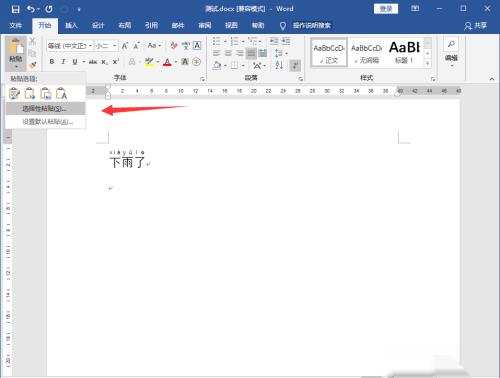Click the Clear Formatting eraser icon
The image size is (500, 378).
pos(174,46)
